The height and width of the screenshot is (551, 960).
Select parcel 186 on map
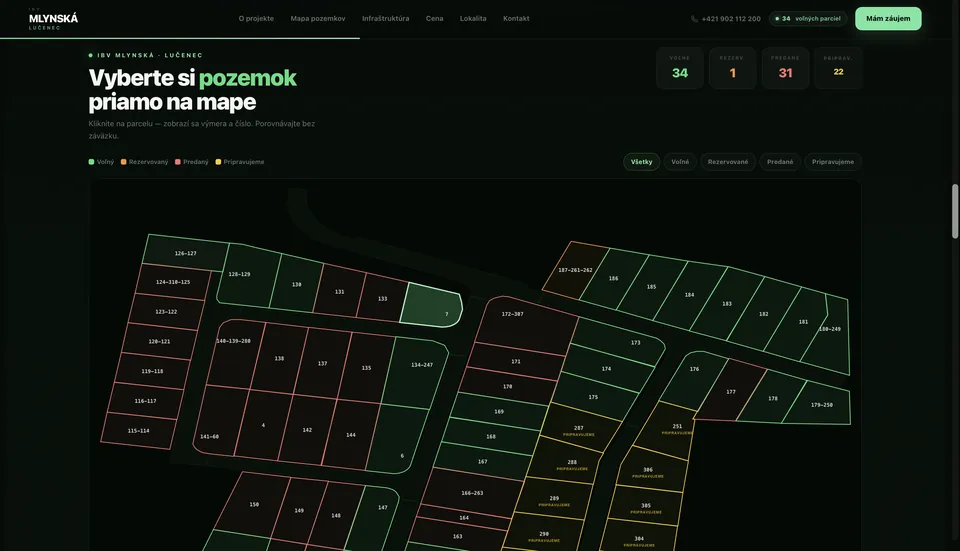[x=613, y=278]
